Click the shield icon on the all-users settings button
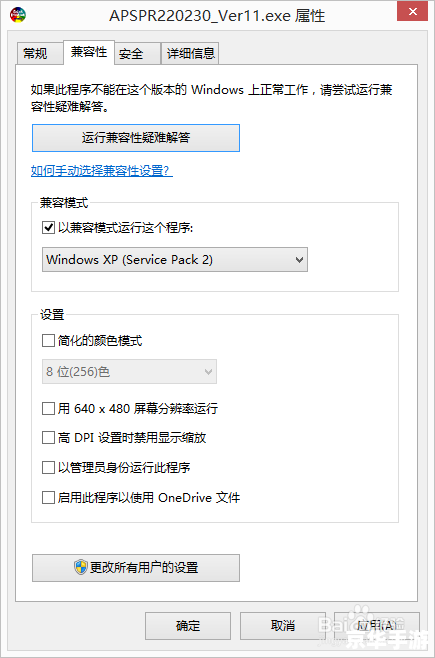435x658 pixels. coord(81,567)
